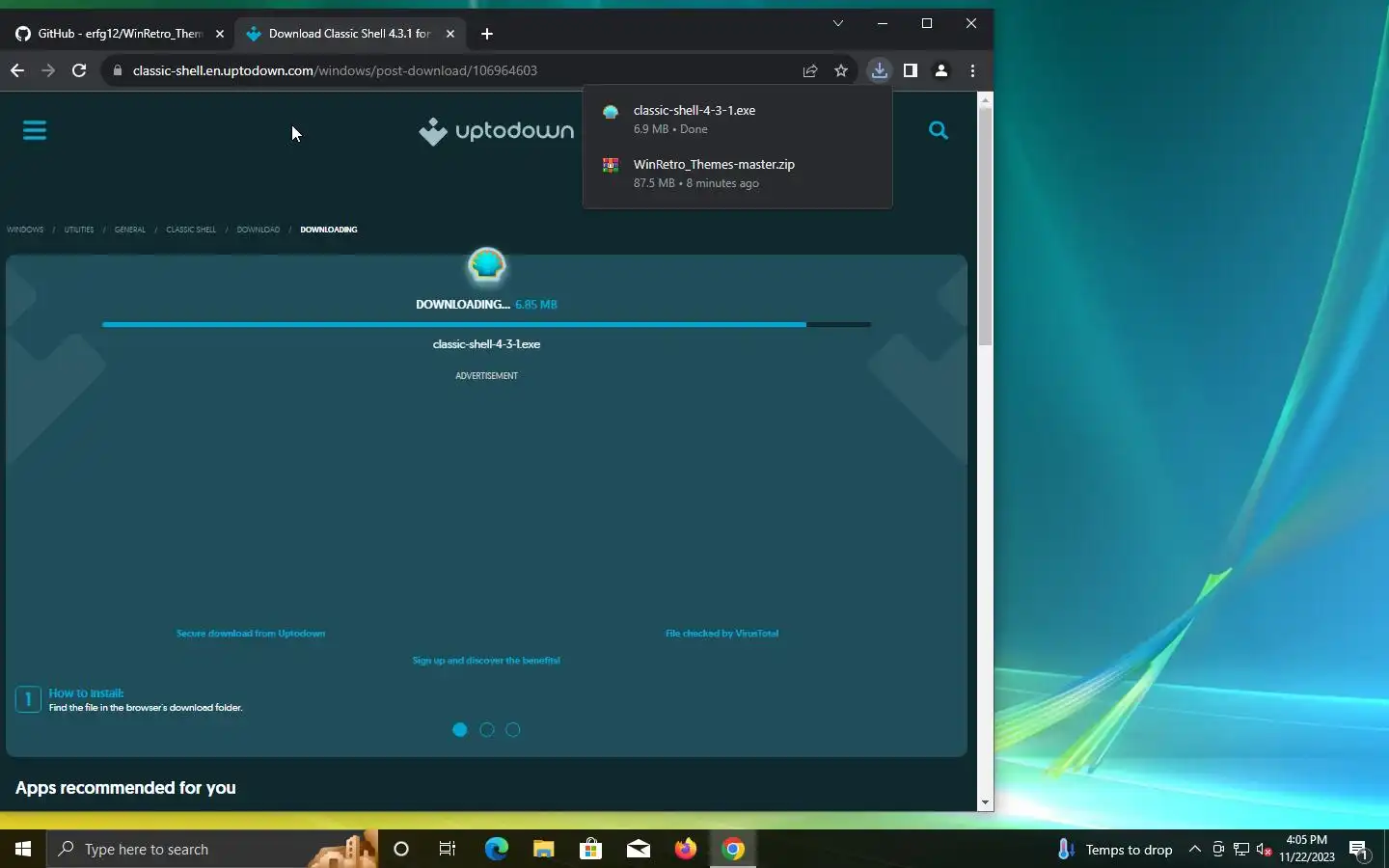Select the second carousel dot
The image size is (1389, 868).
(x=487, y=730)
